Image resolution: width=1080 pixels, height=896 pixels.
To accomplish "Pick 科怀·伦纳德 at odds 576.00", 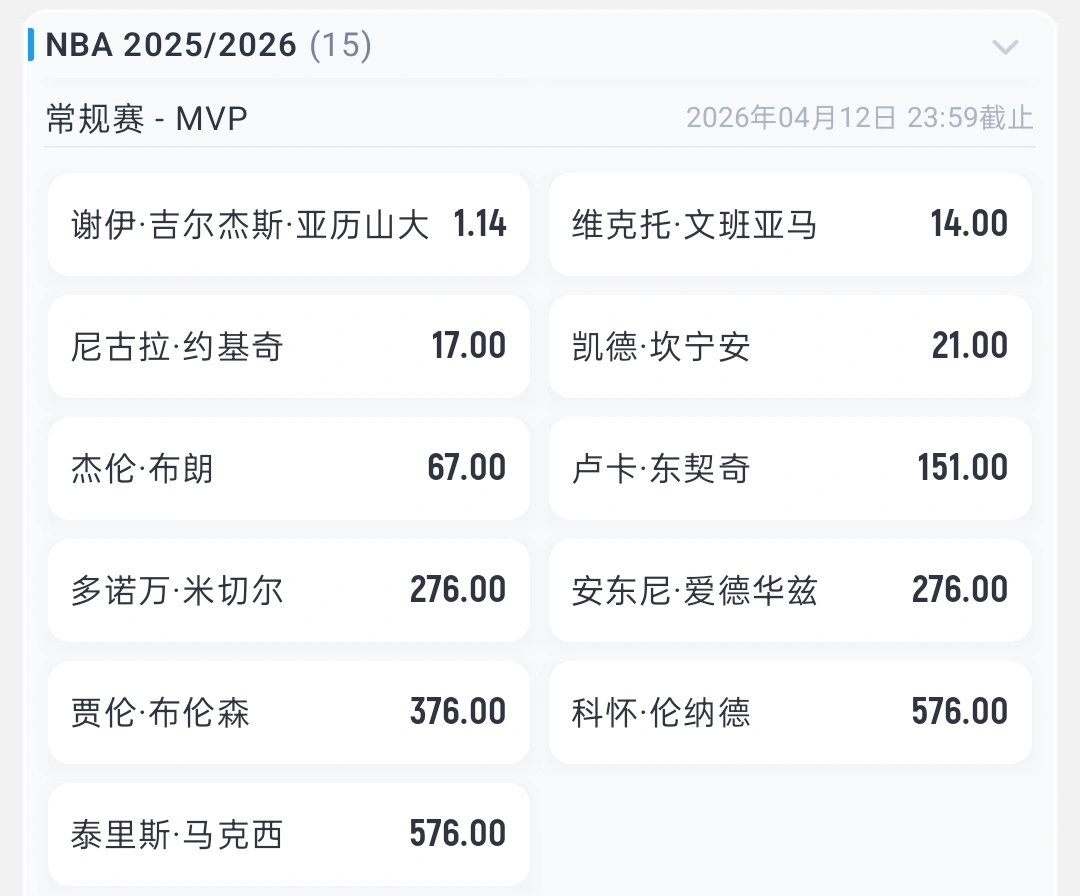I will tap(789, 712).
